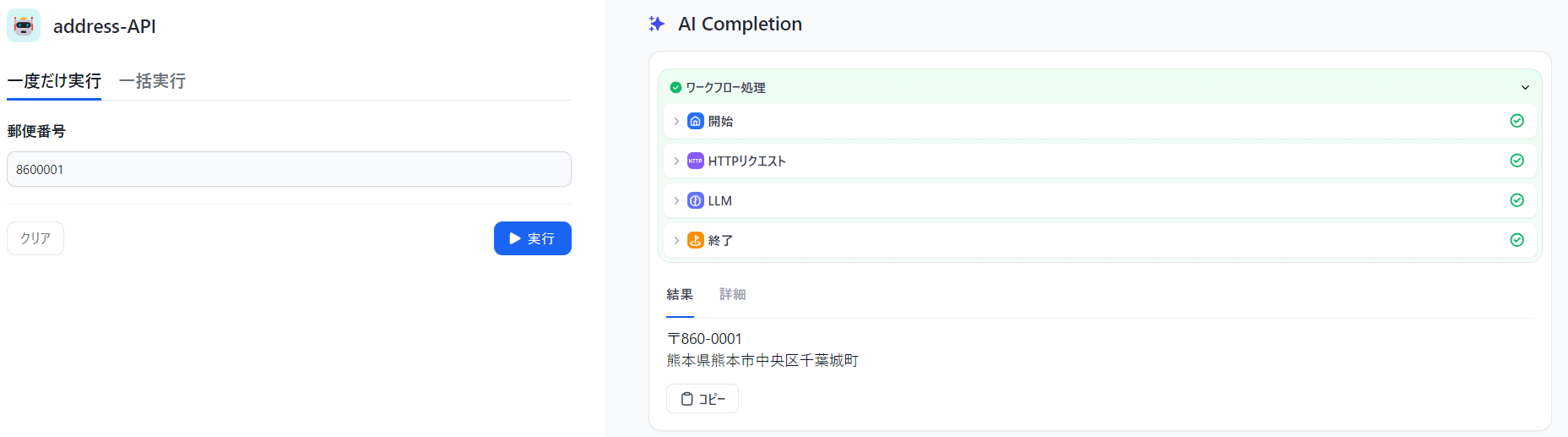The width and height of the screenshot is (1568, 437).
Task: Click the blue home icon for 開始 node
Action: [x=695, y=121]
